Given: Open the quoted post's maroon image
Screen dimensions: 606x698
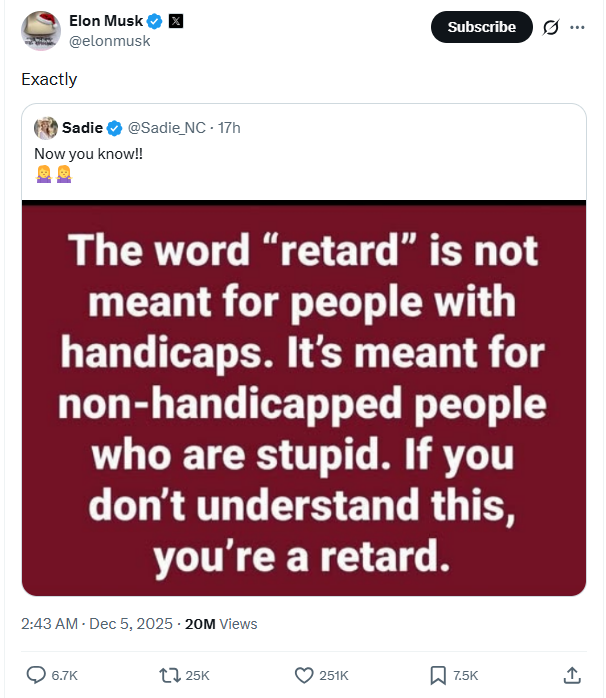Looking at the screenshot, I should click(304, 400).
